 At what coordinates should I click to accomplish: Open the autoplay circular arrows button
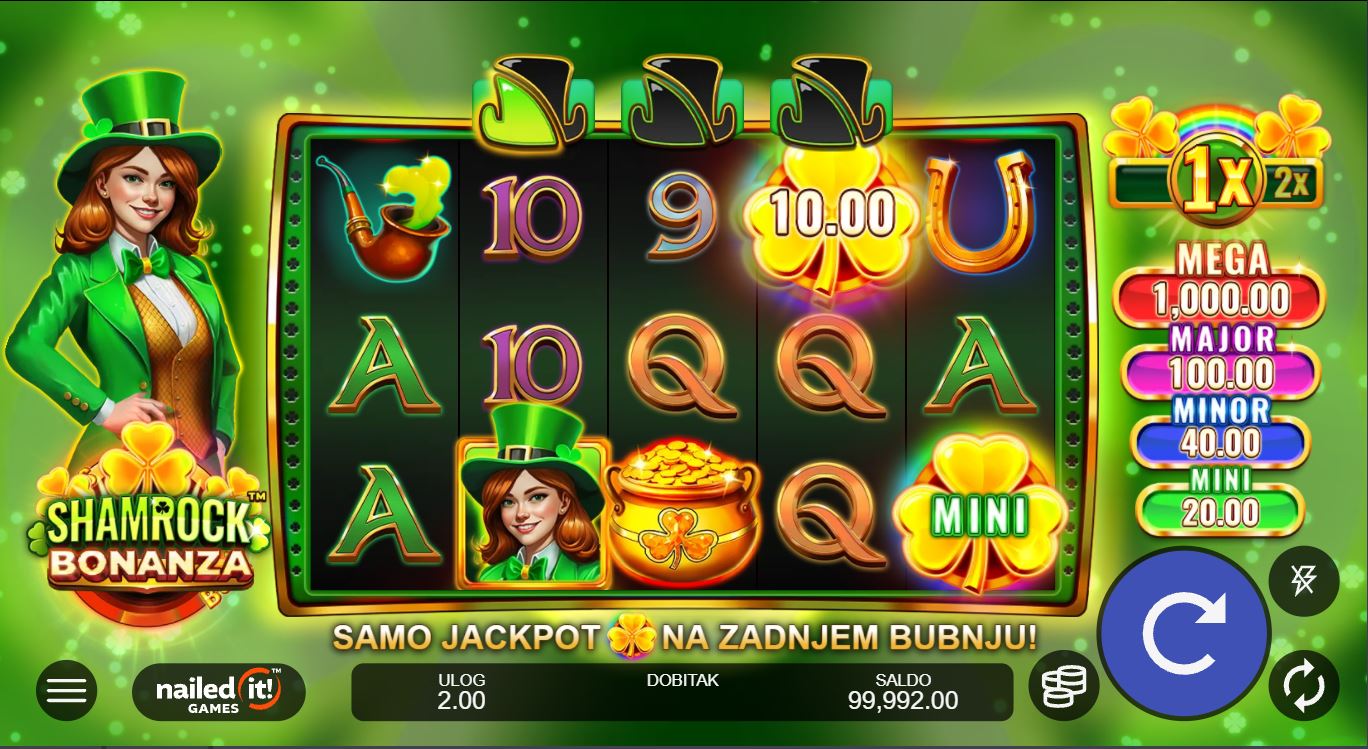pyautogui.click(x=1304, y=686)
